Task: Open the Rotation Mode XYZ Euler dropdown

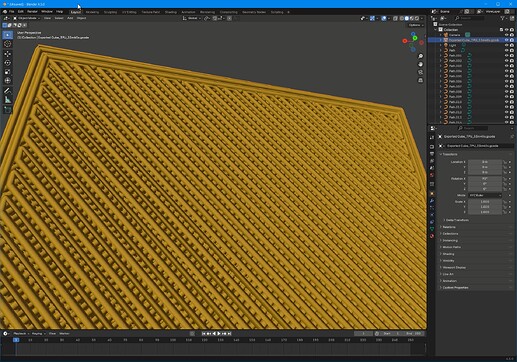Action: [485, 195]
